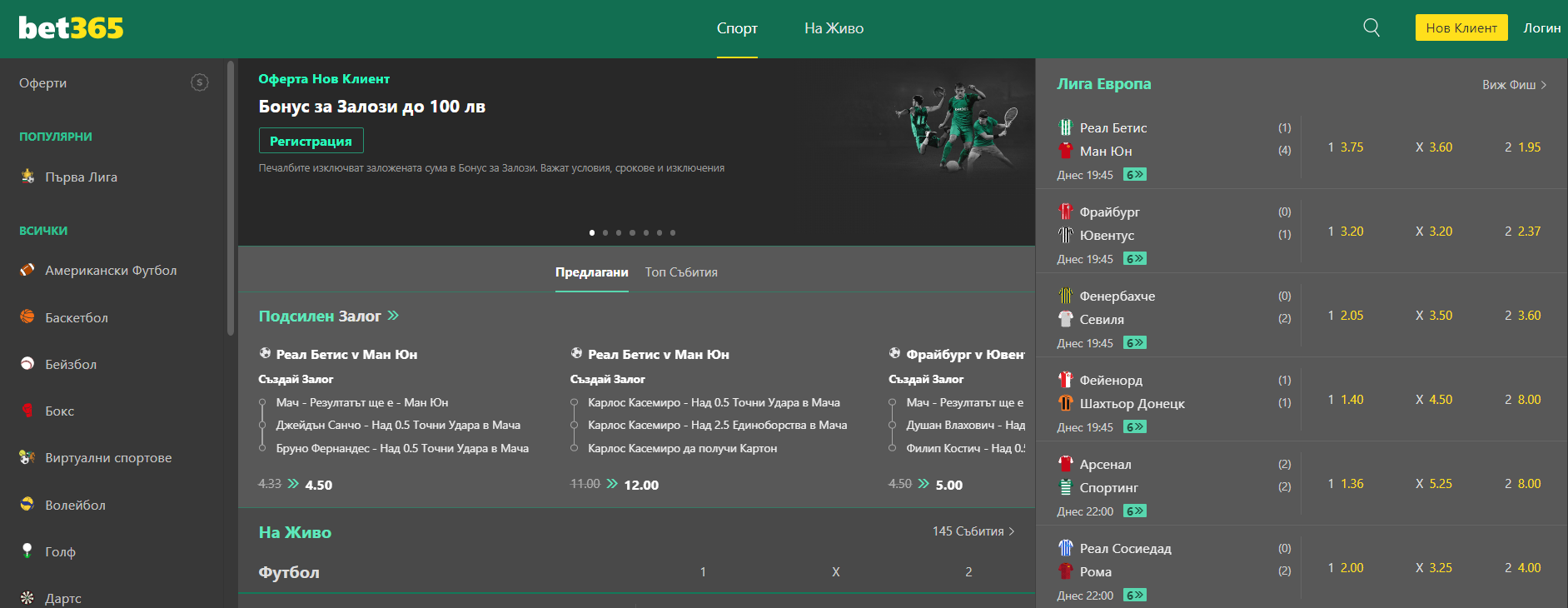This screenshot has width=1568, height=608.
Task: Select the Волейбол ball icon
Action: point(27,504)
